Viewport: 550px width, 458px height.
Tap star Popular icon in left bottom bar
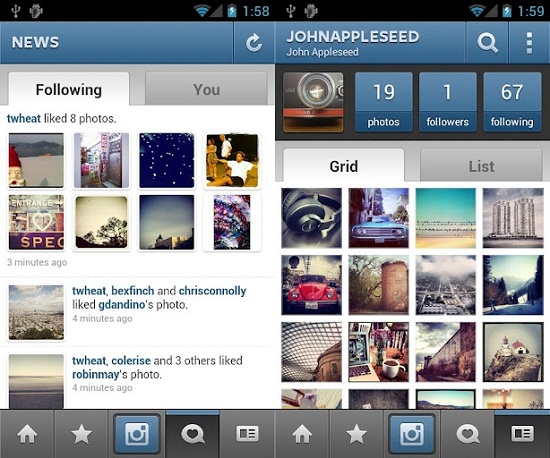tap(82, 434)
